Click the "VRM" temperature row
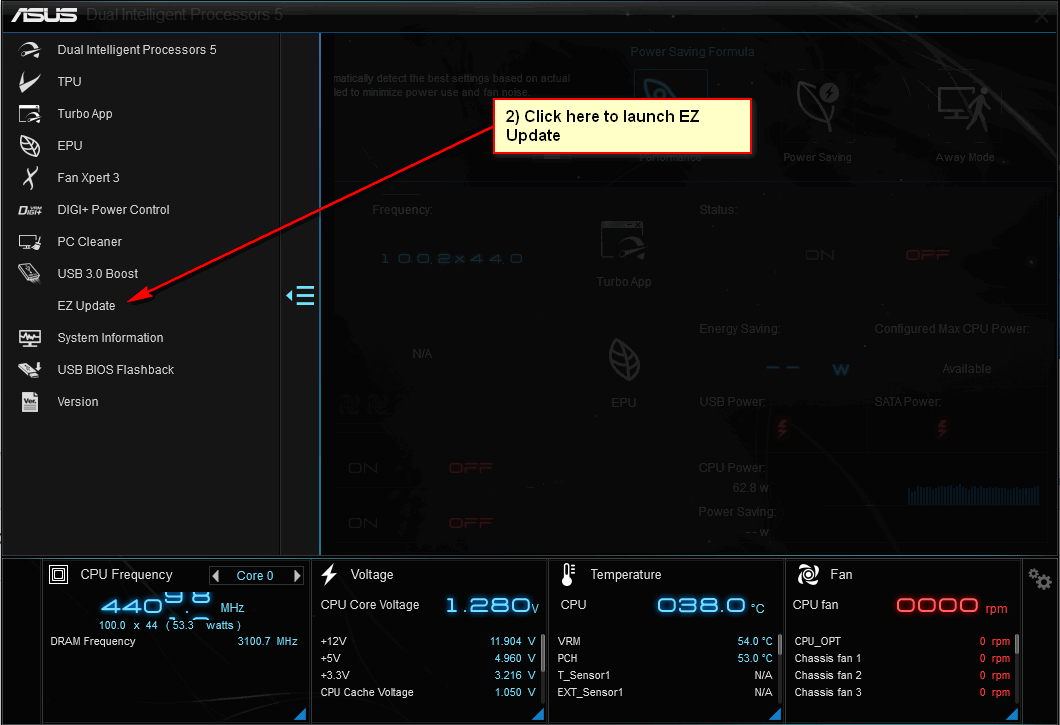Screen dimensions: 1060x725 [x=665, y=641]
